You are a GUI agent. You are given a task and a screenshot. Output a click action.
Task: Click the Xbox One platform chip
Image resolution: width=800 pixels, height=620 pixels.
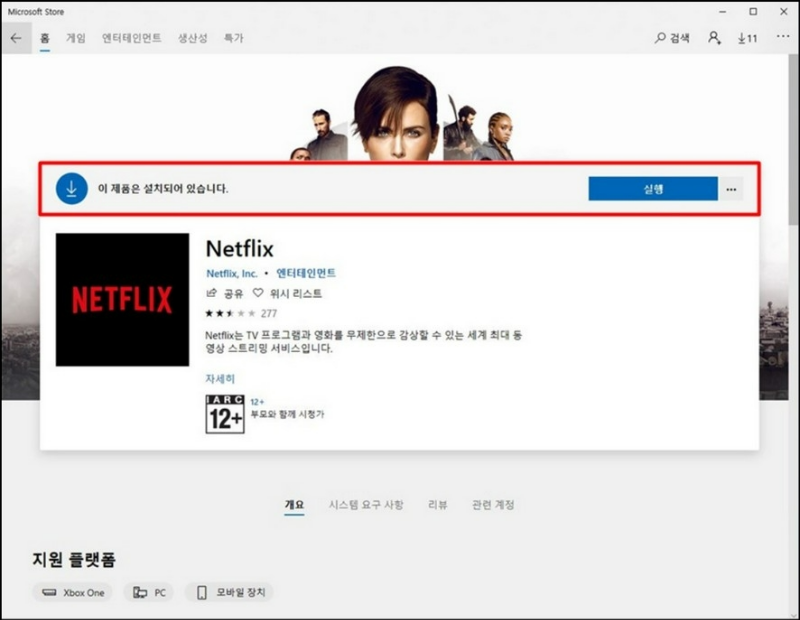72,592
